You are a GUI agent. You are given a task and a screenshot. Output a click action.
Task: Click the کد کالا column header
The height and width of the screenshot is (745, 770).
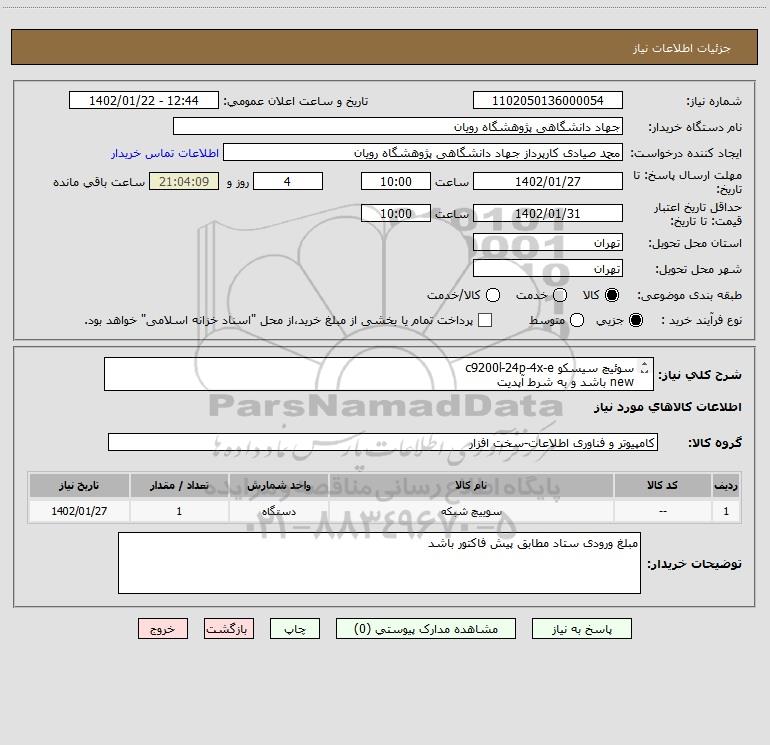click(662, 485)
